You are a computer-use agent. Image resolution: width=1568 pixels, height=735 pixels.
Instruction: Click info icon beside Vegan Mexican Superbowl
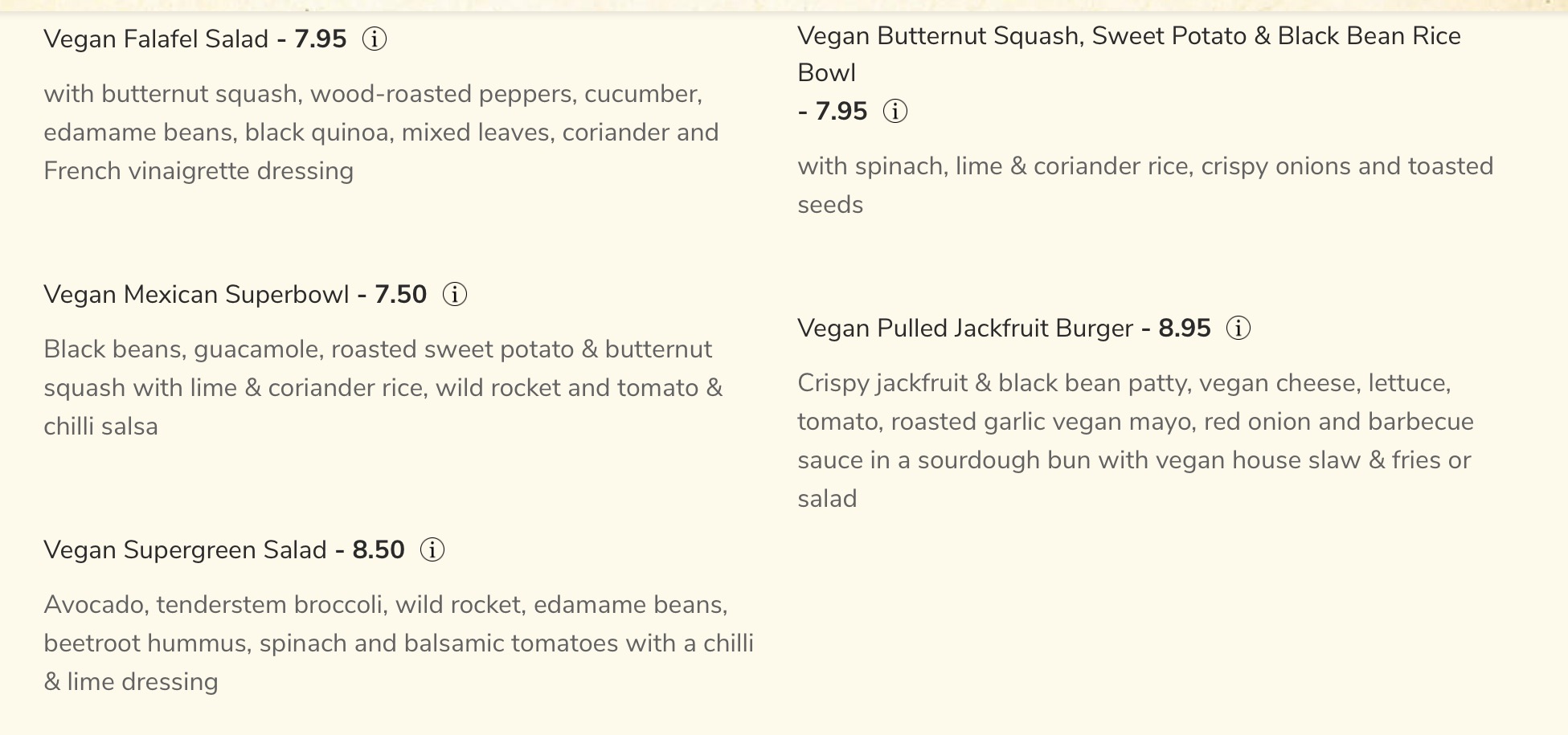455,294
